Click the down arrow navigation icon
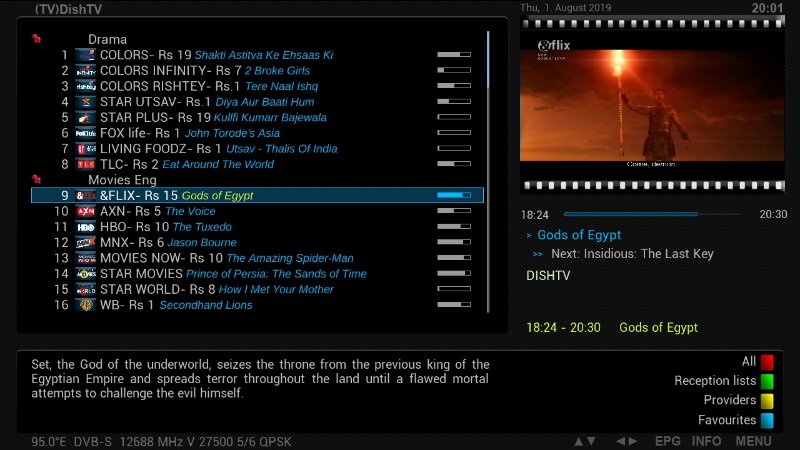This screenshot has width=800, height=450. 591,441
